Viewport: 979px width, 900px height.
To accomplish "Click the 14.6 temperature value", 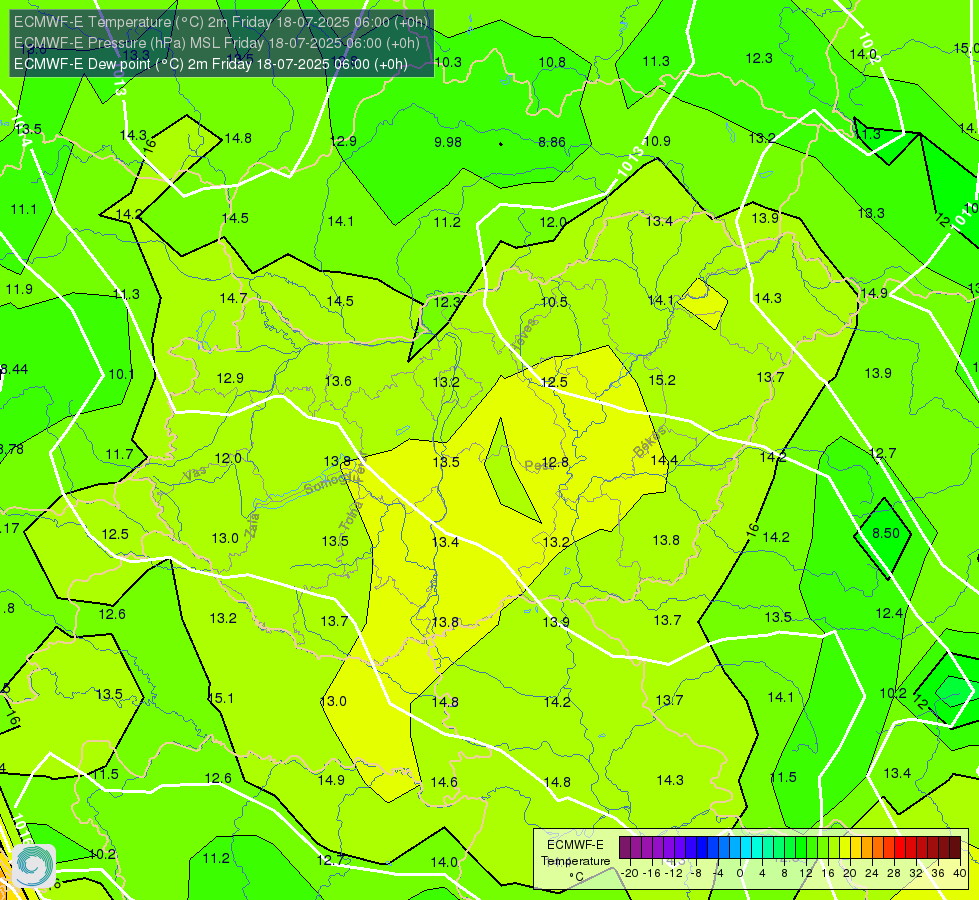I will point(443,782).
